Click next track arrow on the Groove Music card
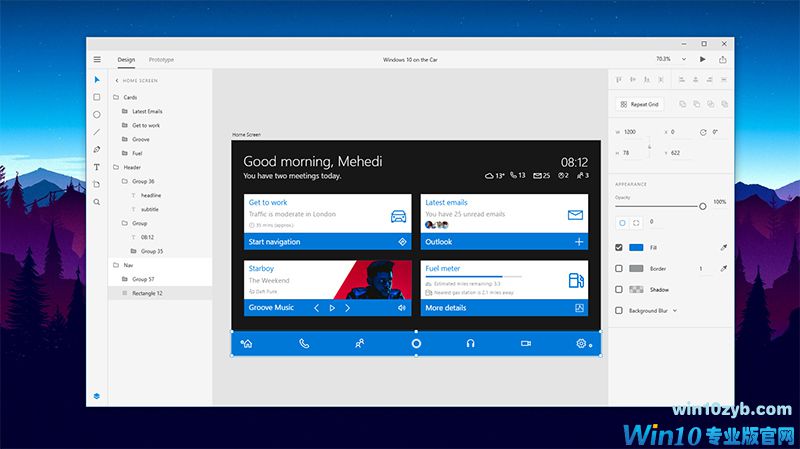Viewport: 800px width, 449px height. click(347, 308)
